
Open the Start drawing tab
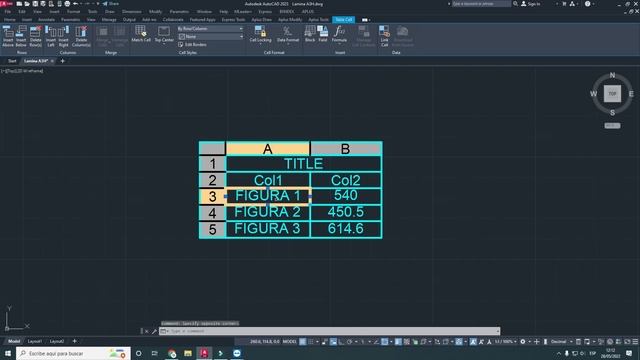point(12,61)
